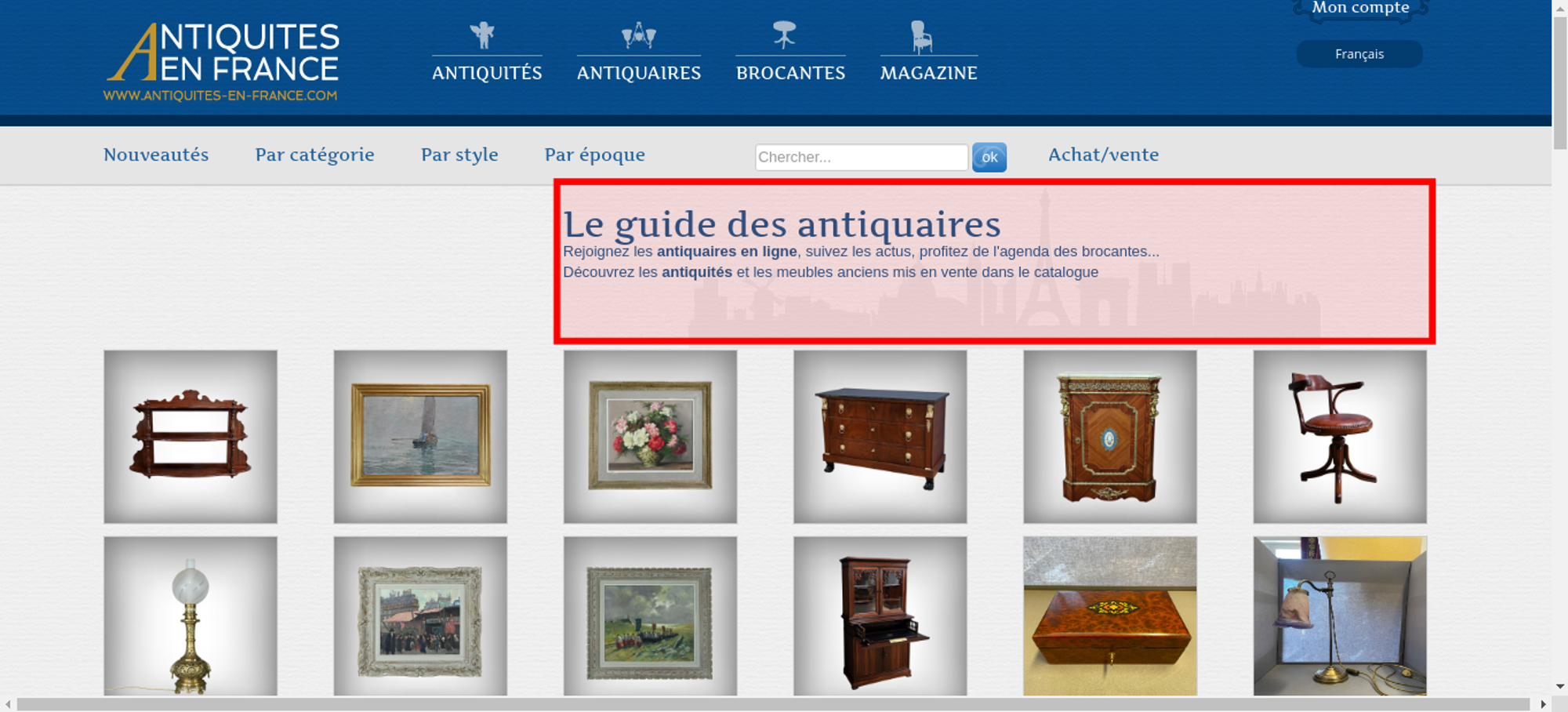
Task: Open the swivel desk chair thumbnail
Action: (x=1340, y=437)
